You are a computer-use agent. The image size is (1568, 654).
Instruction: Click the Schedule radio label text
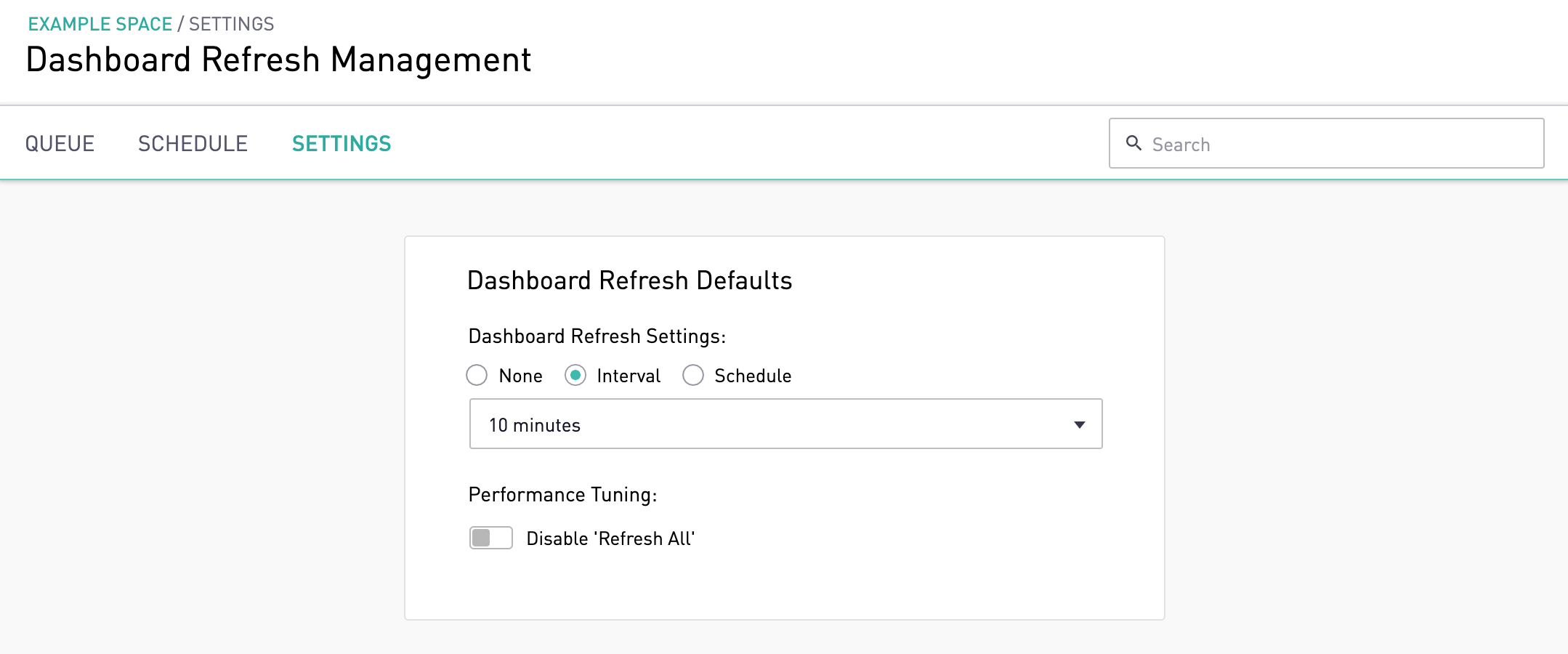tap(753, 376)
